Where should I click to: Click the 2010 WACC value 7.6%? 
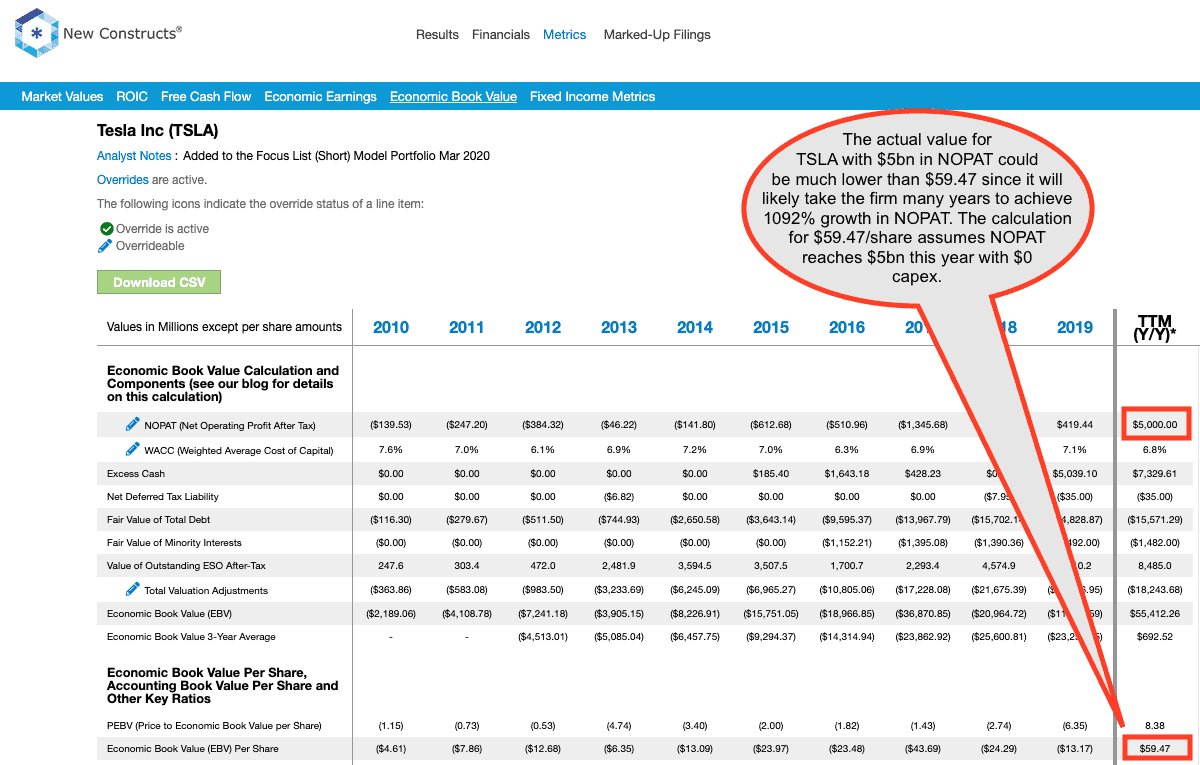[x=391, y=450]
